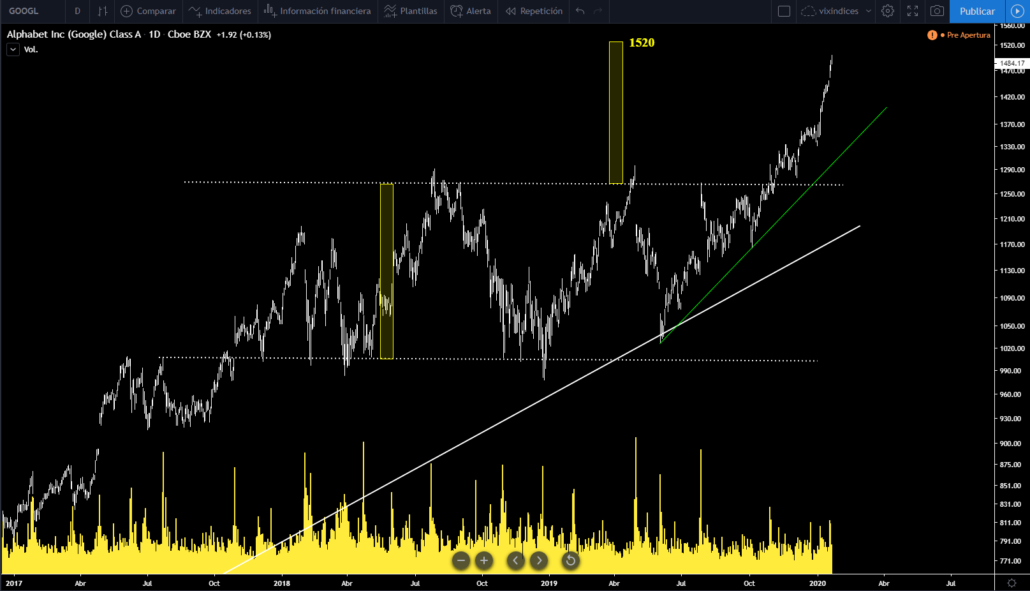Image resolution: width=1030 pixels, height=591 pixels.
Task: Open chart settings gear in top toolbar
Action: [x=887, y=11]
